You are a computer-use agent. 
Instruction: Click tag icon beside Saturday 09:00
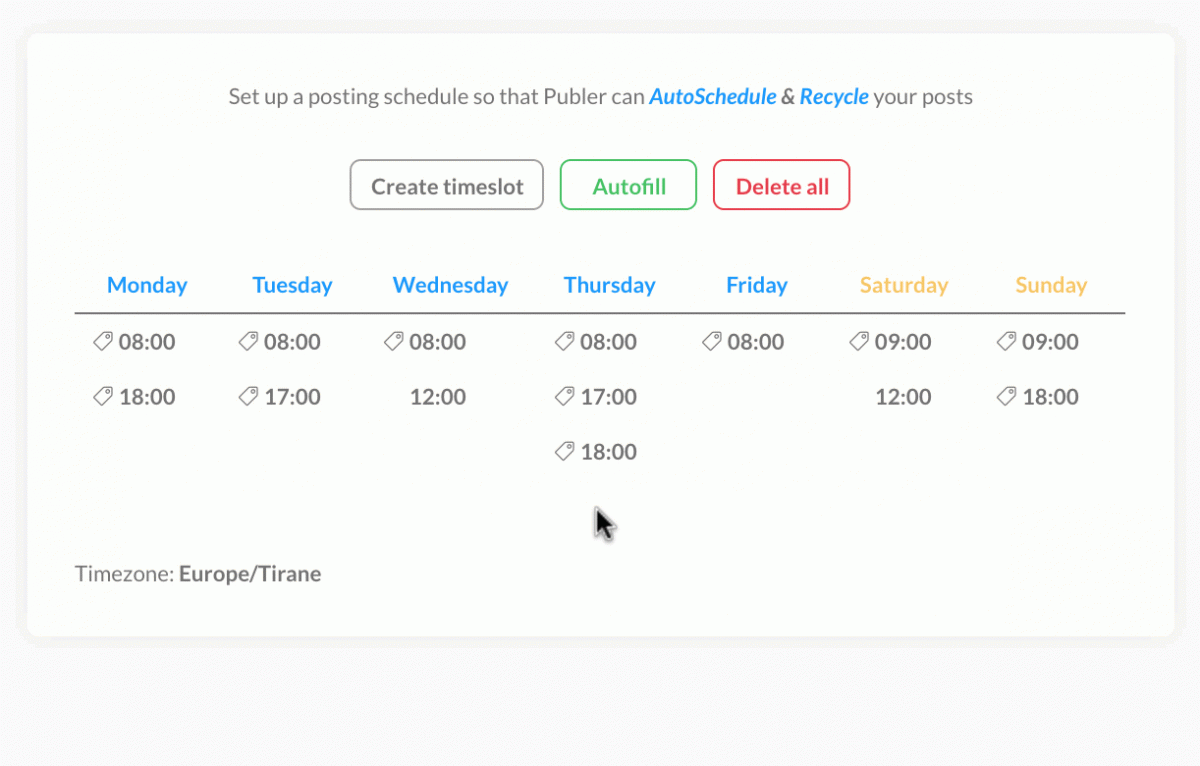[858, 342]
